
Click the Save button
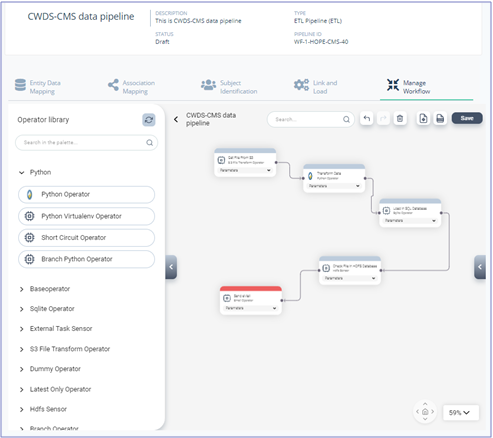click(467, 118)
